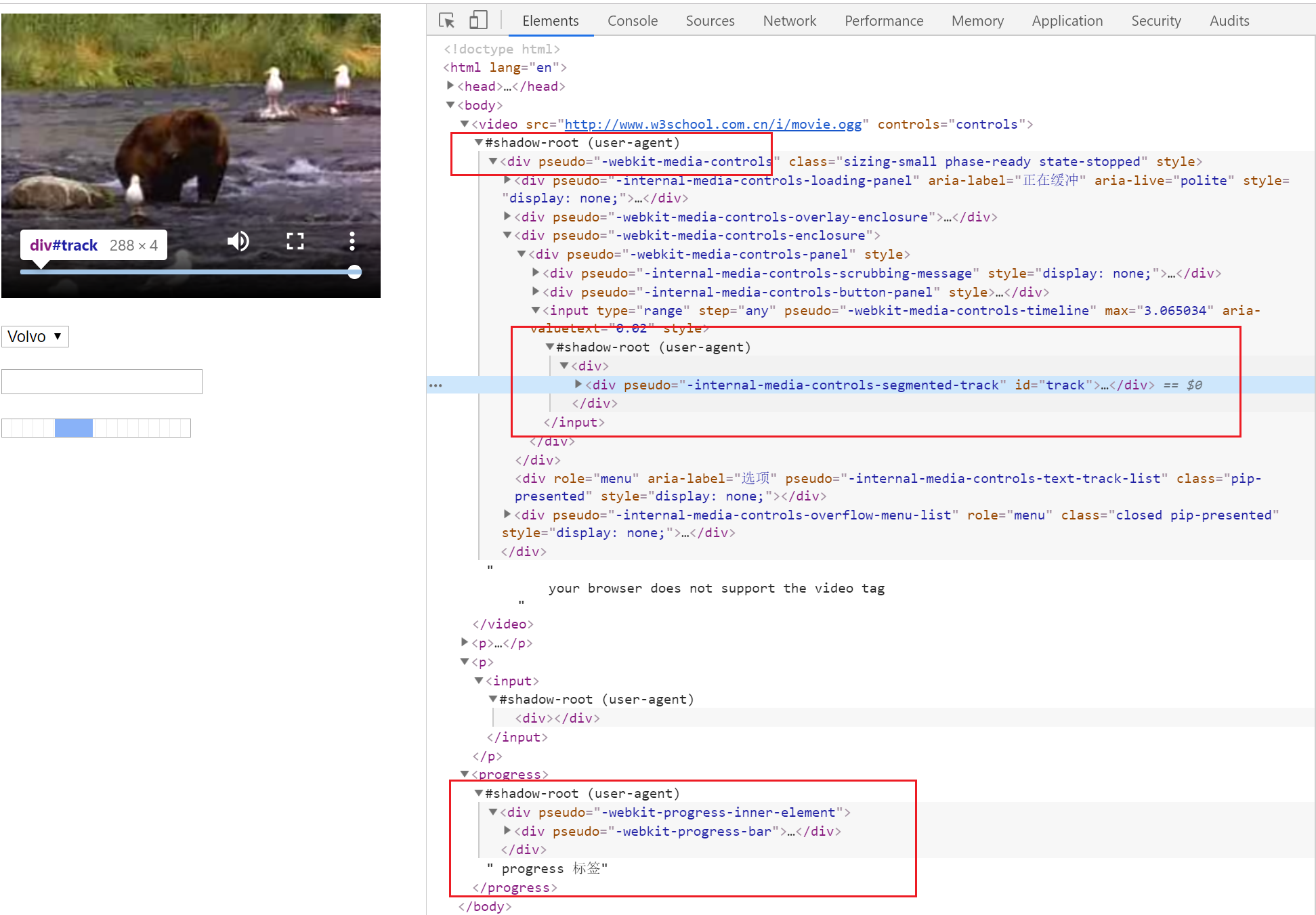
Task: Collapse the body element node
Action: tap(450, 105)
